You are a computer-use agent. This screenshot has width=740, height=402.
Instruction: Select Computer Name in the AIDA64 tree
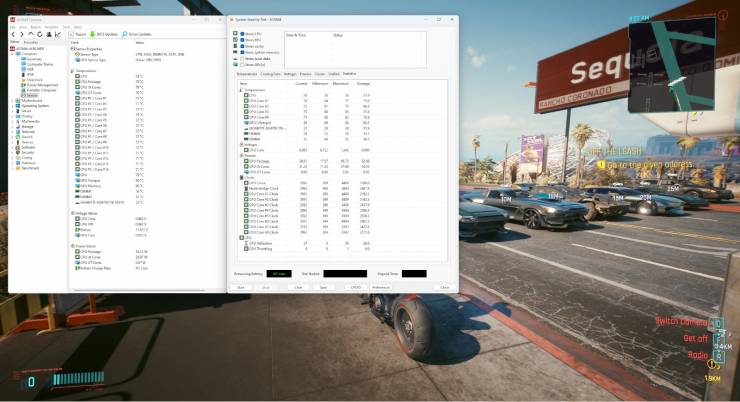tap(37, 64)
